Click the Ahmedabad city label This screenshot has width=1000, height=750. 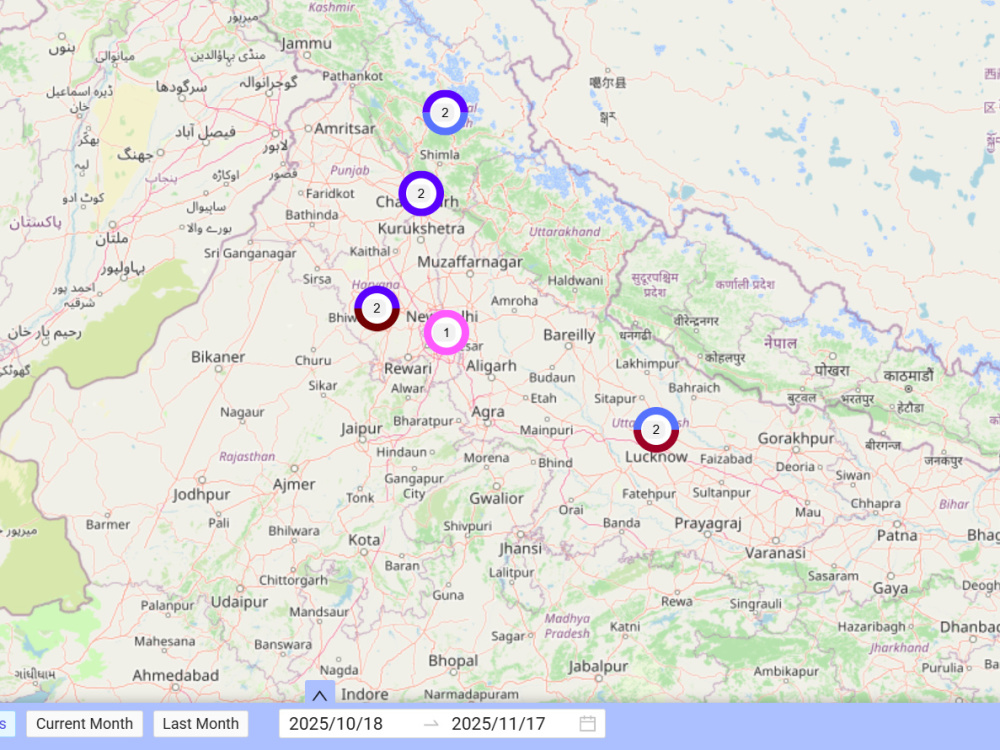175,675
